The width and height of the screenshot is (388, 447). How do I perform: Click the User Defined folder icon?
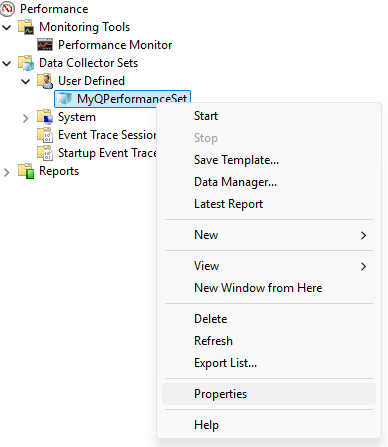[45, 81]
